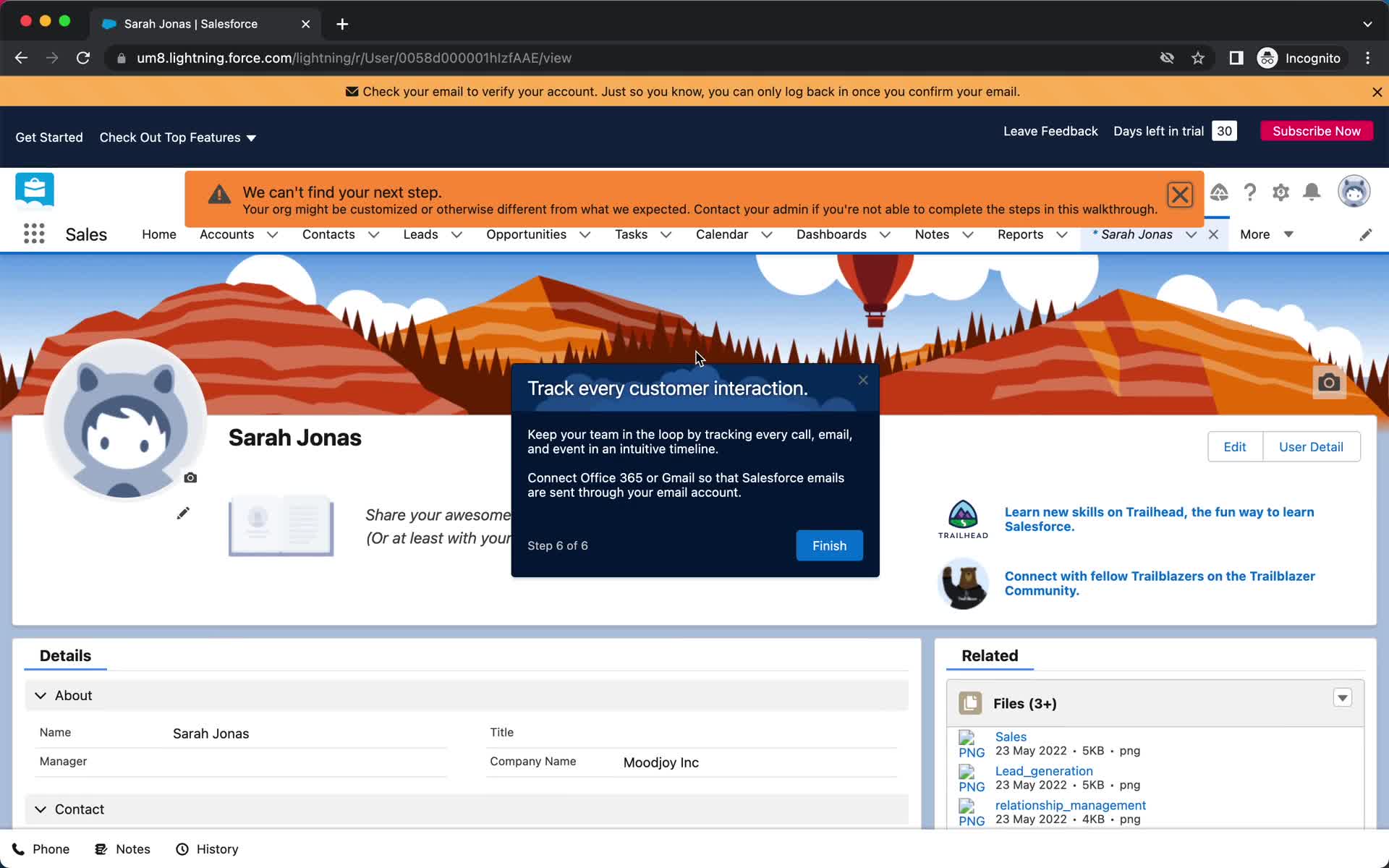Open the Chrome three-dot menu

(1367, 58)
